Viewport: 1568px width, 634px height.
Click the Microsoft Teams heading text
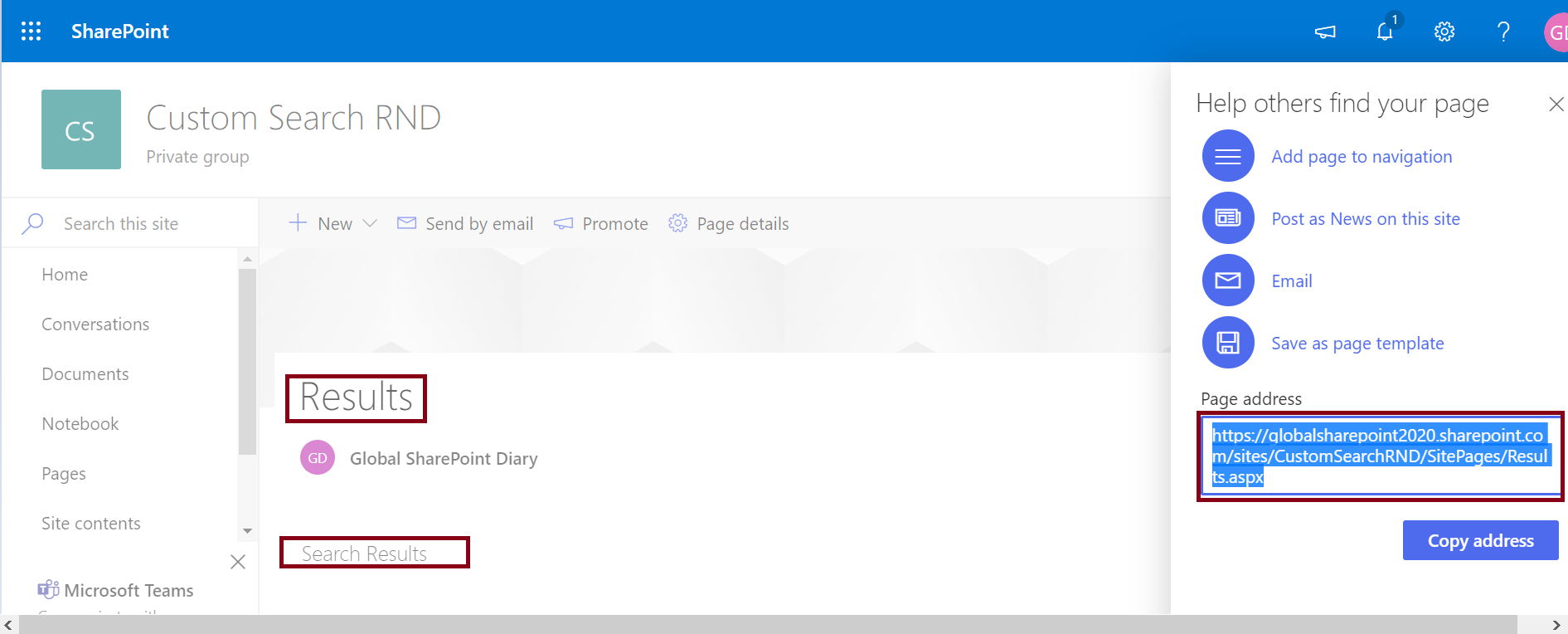click(129, 590)
